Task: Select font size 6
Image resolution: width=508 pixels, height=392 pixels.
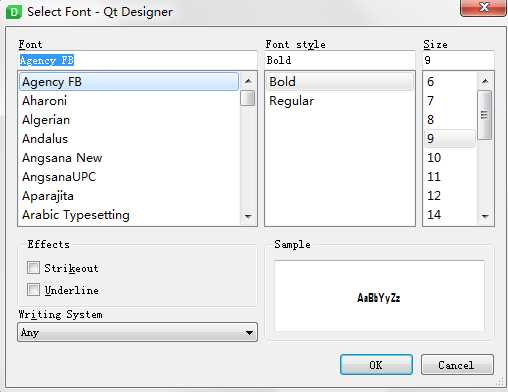Action: coord(450,82)
